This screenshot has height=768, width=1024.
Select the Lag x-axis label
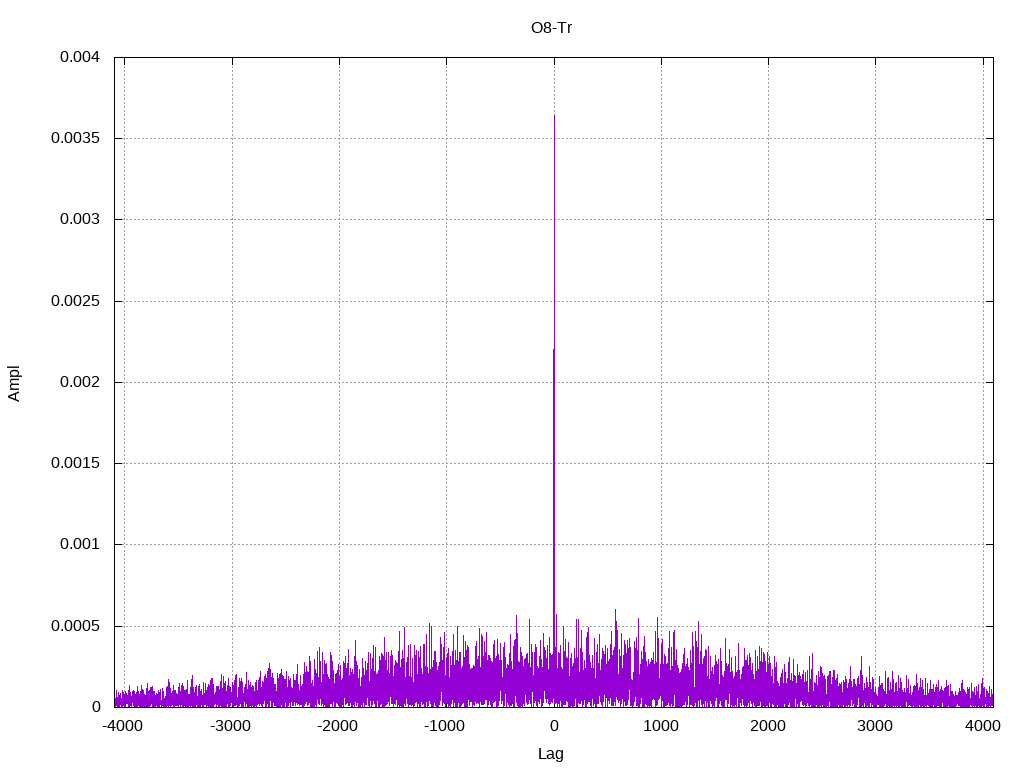pyautogui.click(x=551, y=754)
